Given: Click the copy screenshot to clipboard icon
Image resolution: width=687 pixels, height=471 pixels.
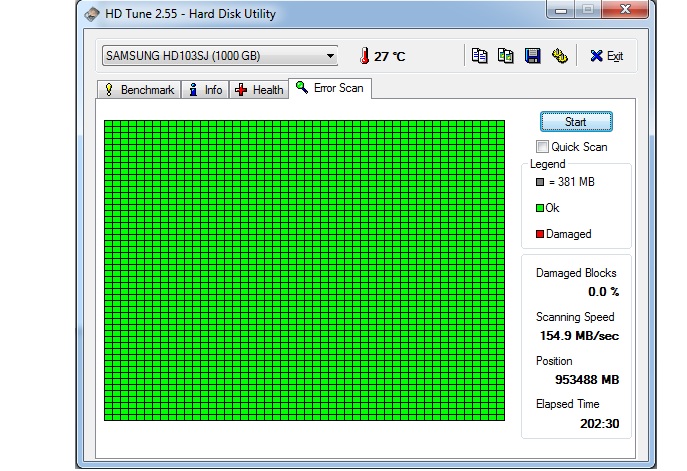Looking at the screenshot, I should coord(506,56).
